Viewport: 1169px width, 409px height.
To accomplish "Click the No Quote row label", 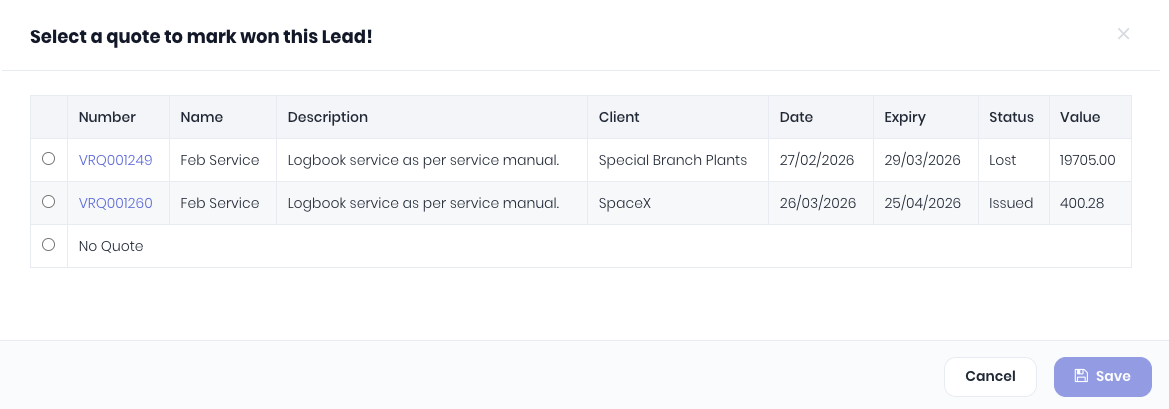I will pyautogui.click(x=111, y=246).
